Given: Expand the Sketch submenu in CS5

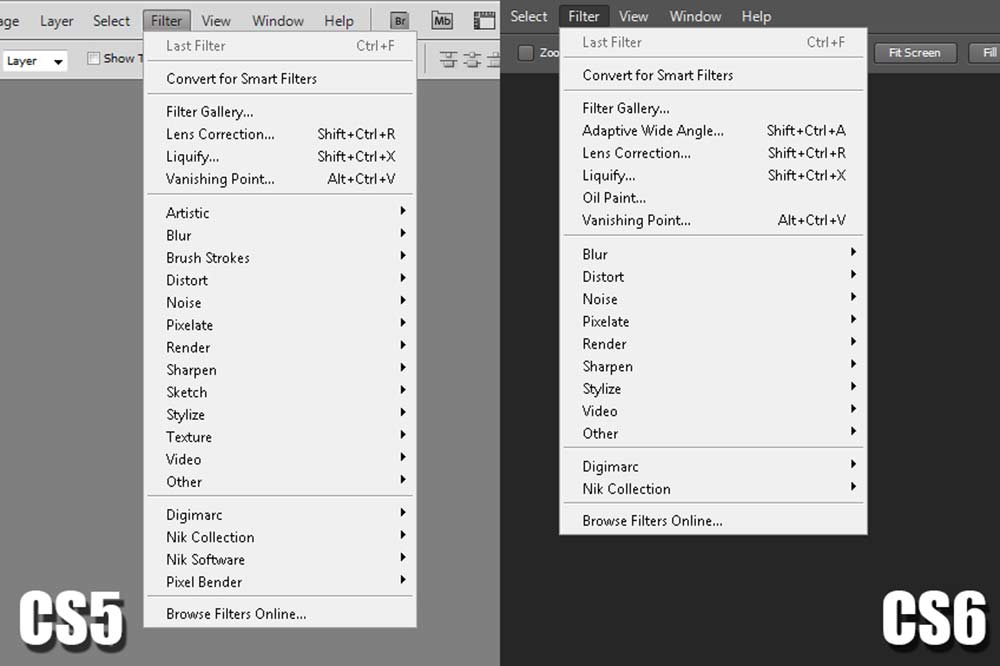Looking at the screenshot, I should tap(281, 392).
